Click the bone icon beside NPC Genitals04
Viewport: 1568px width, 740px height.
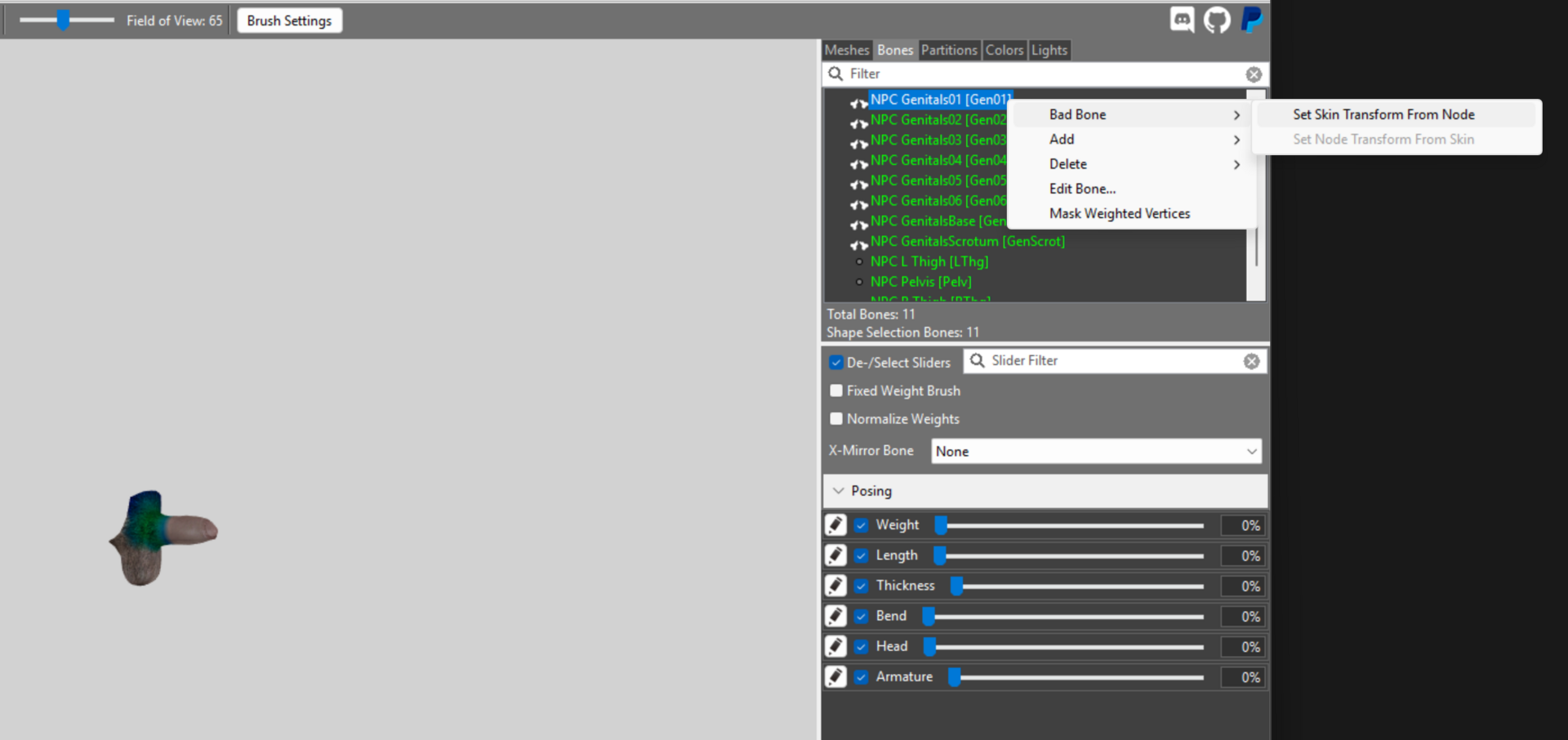[858, 164]
